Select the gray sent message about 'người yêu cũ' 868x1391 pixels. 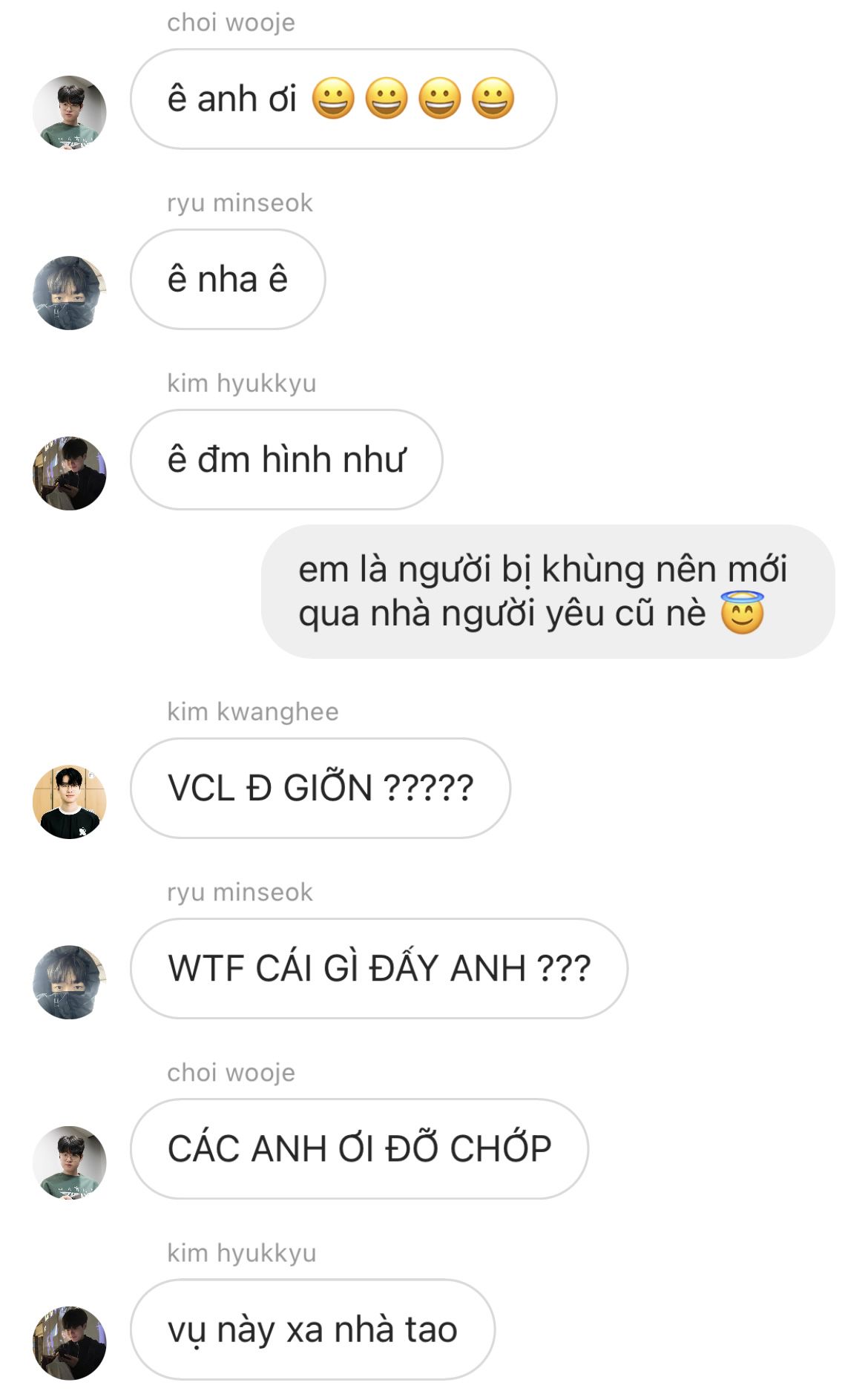[x=548, y=591]
